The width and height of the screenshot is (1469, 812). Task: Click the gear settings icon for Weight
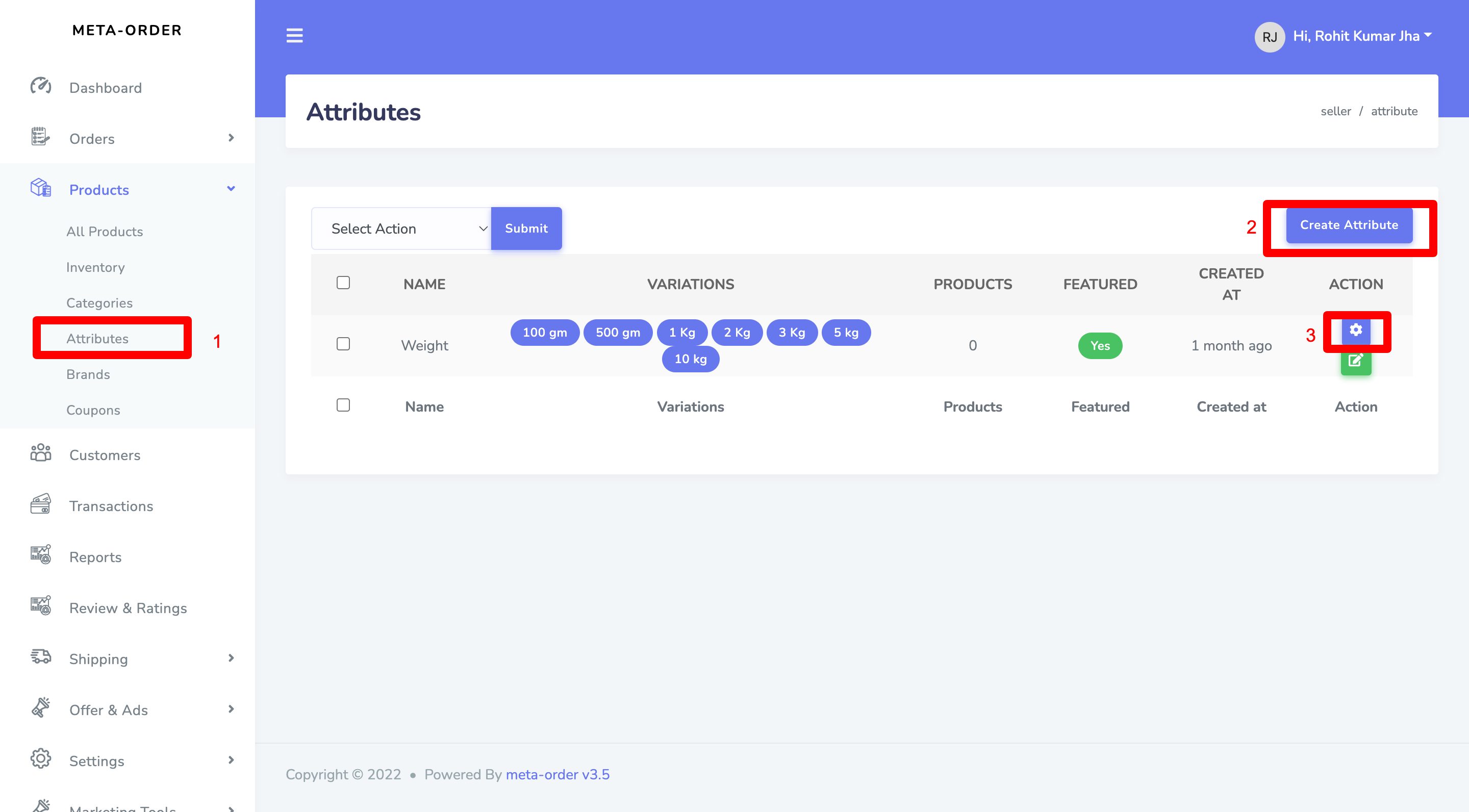pos(1356,330)
